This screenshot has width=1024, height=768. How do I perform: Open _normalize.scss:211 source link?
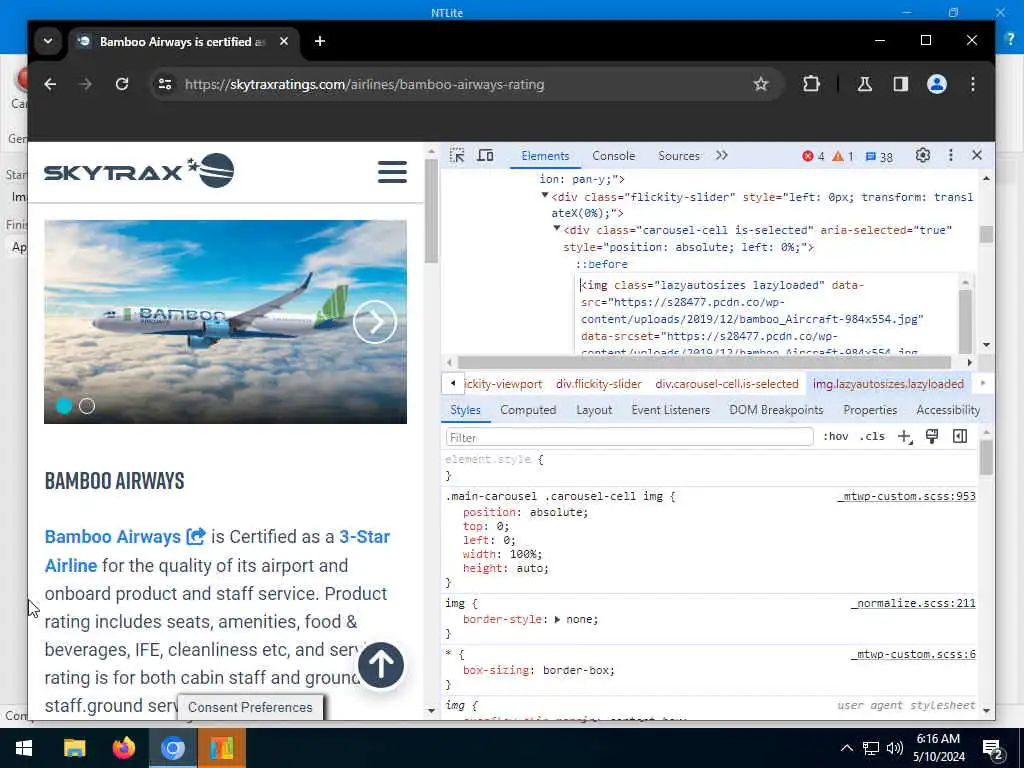pos(913,603)
